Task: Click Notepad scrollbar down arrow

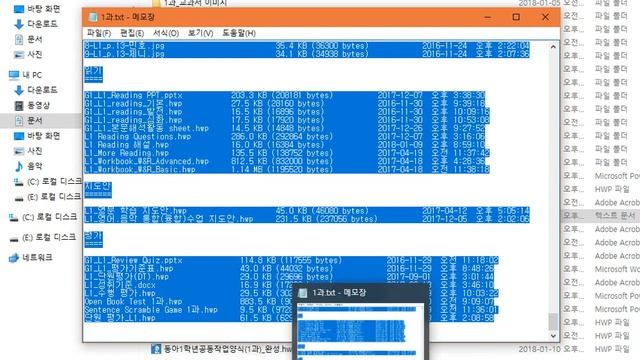Action: (553, 336)
